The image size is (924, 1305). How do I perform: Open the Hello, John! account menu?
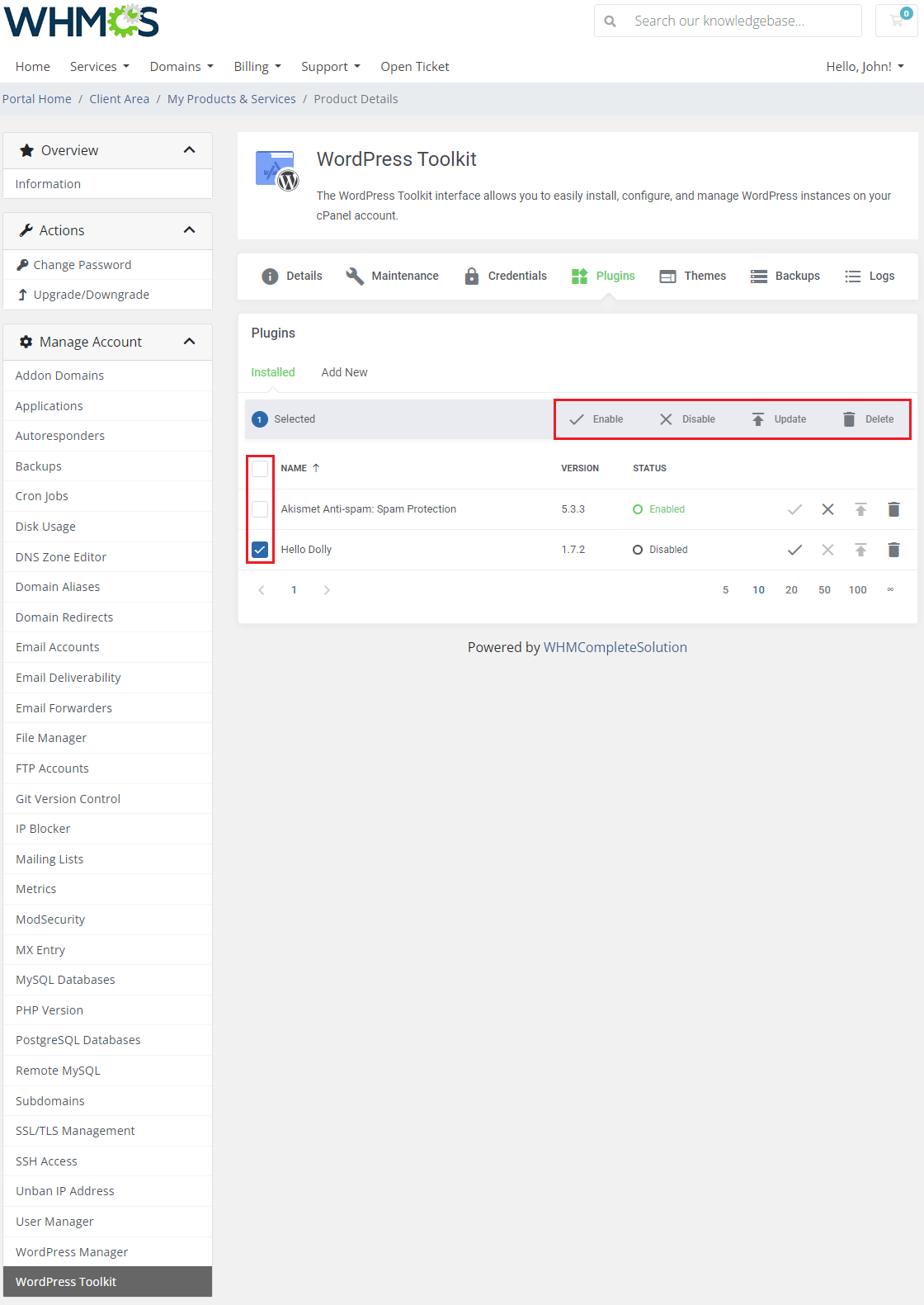click(x=865, y=67)
